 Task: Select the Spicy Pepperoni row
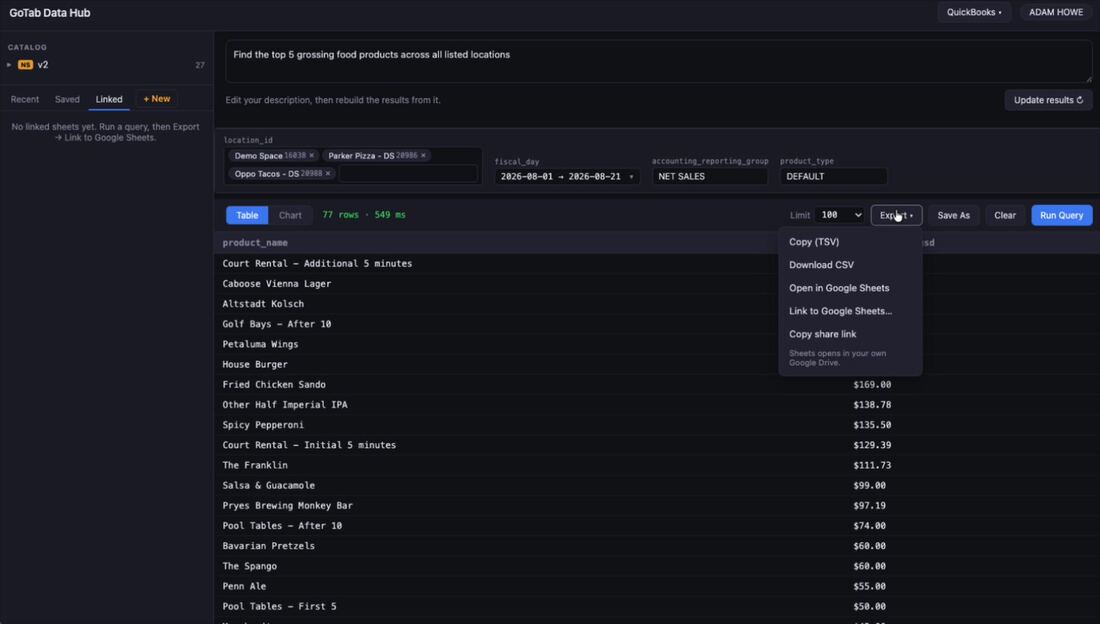pyautogui.click(x=657, y=425)
